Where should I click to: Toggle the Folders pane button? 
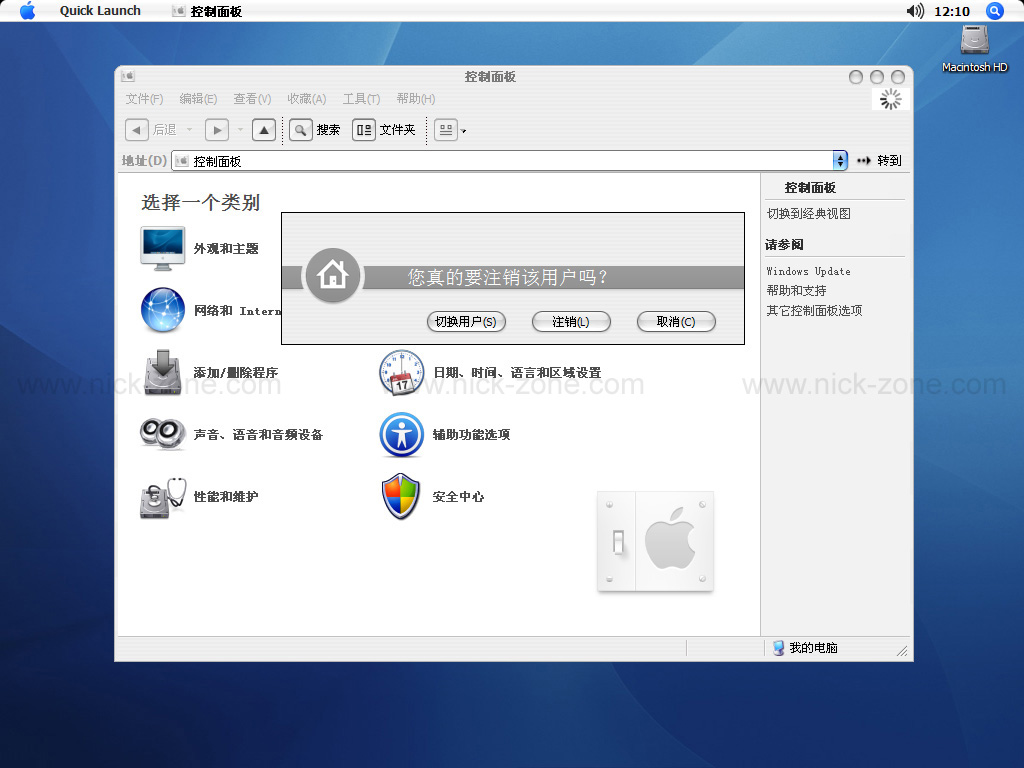click(364, 130)
